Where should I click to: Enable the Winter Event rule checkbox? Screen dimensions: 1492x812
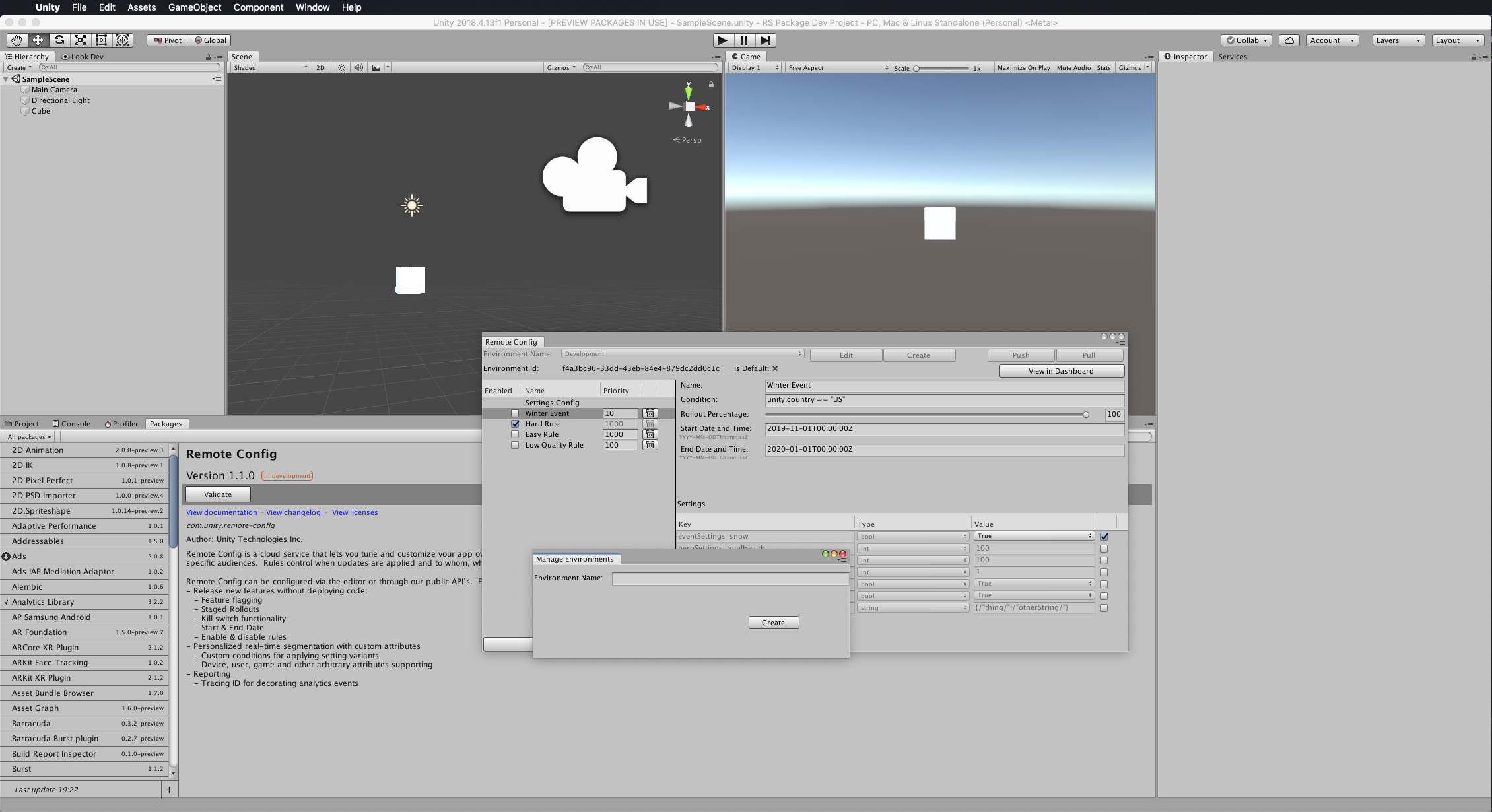pos(515,413)
